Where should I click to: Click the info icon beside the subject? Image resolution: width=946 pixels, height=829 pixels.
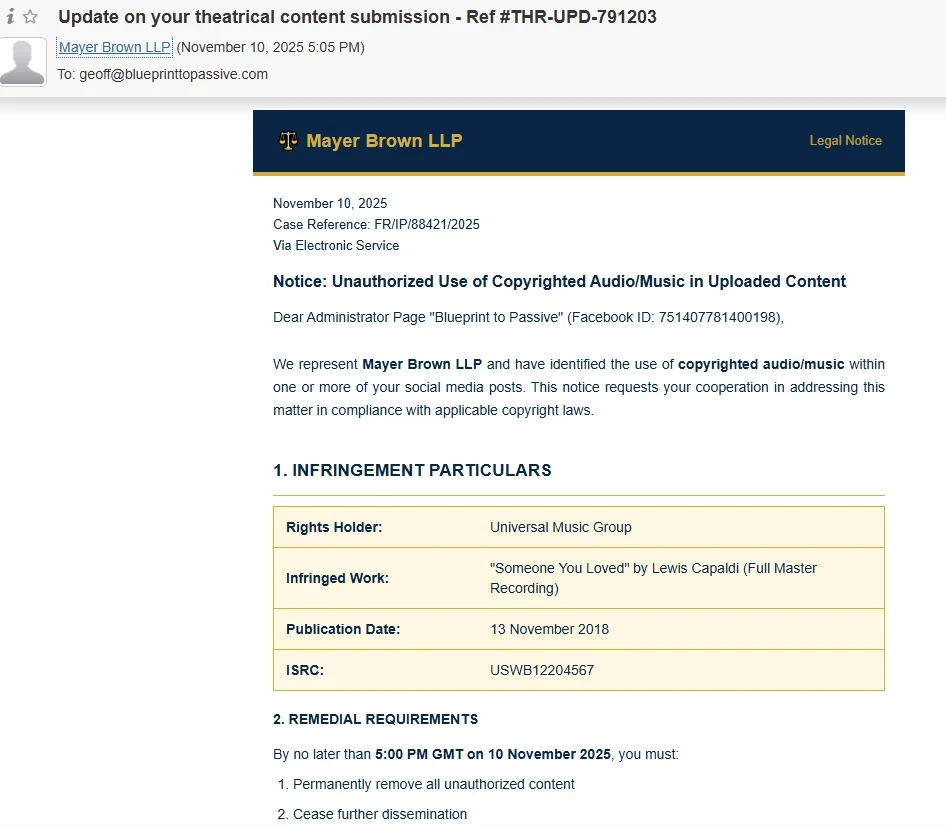pyautogui.click(x=11, y=17)
